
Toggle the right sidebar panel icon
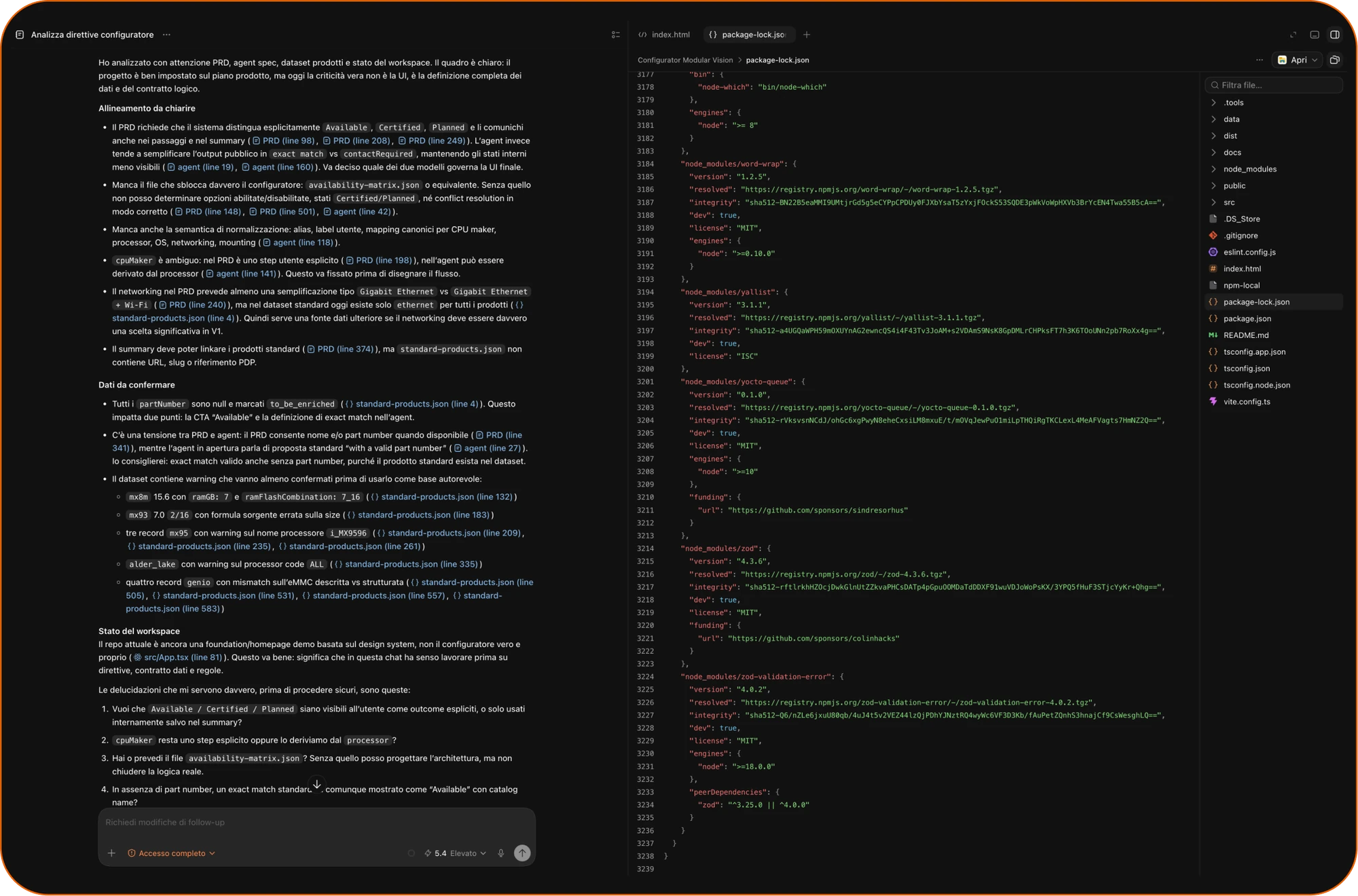(x=1335, y=35)
